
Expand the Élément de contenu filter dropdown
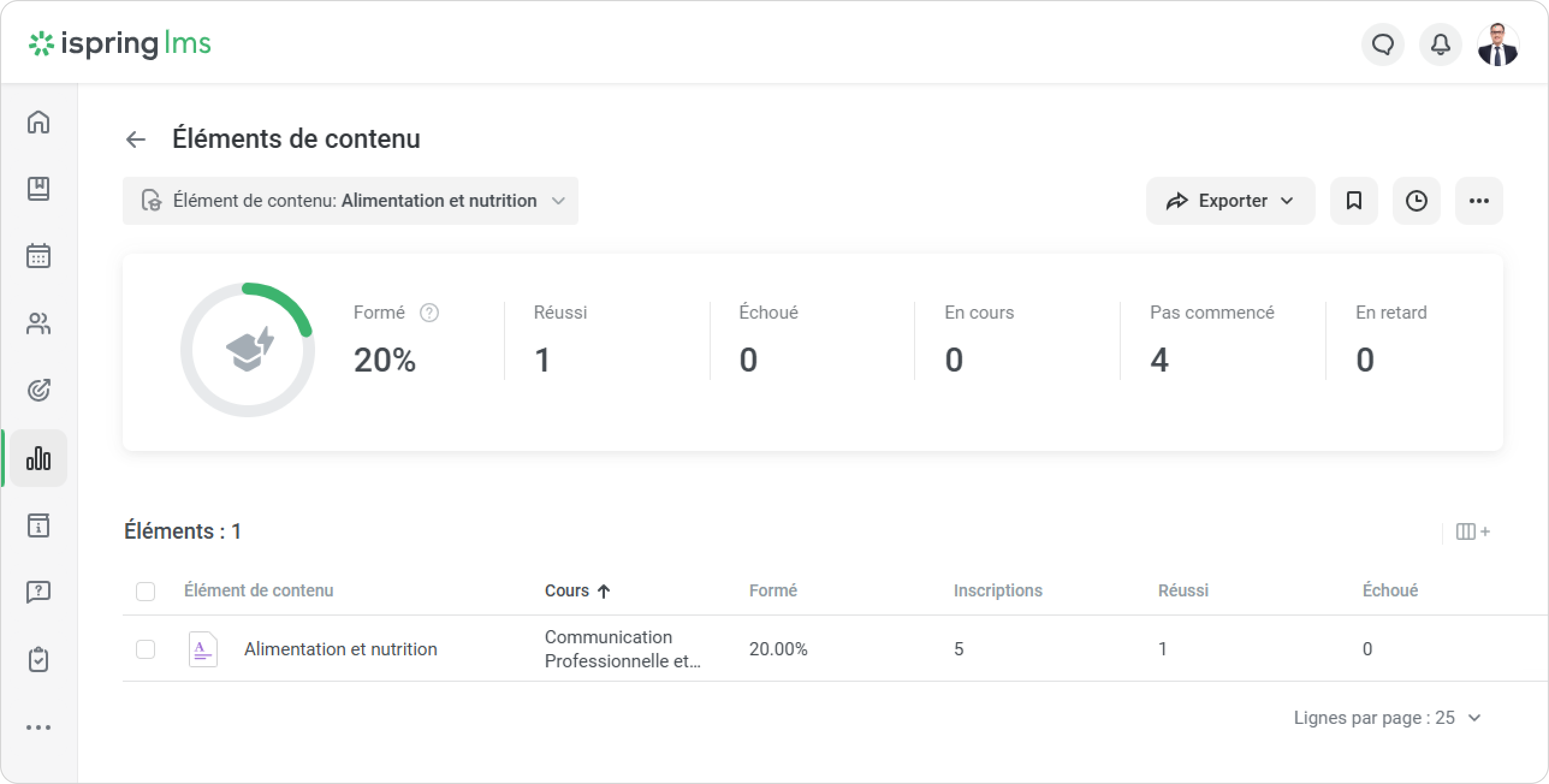pos(350,201)
